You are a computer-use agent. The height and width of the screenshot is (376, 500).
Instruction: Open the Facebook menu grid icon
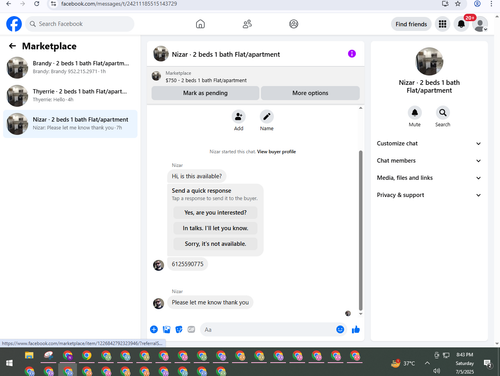coord(442,24)
